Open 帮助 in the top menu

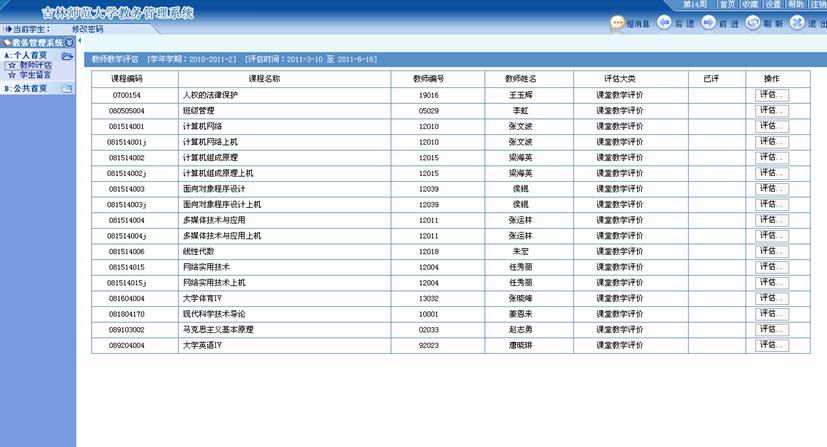point(795,5)
